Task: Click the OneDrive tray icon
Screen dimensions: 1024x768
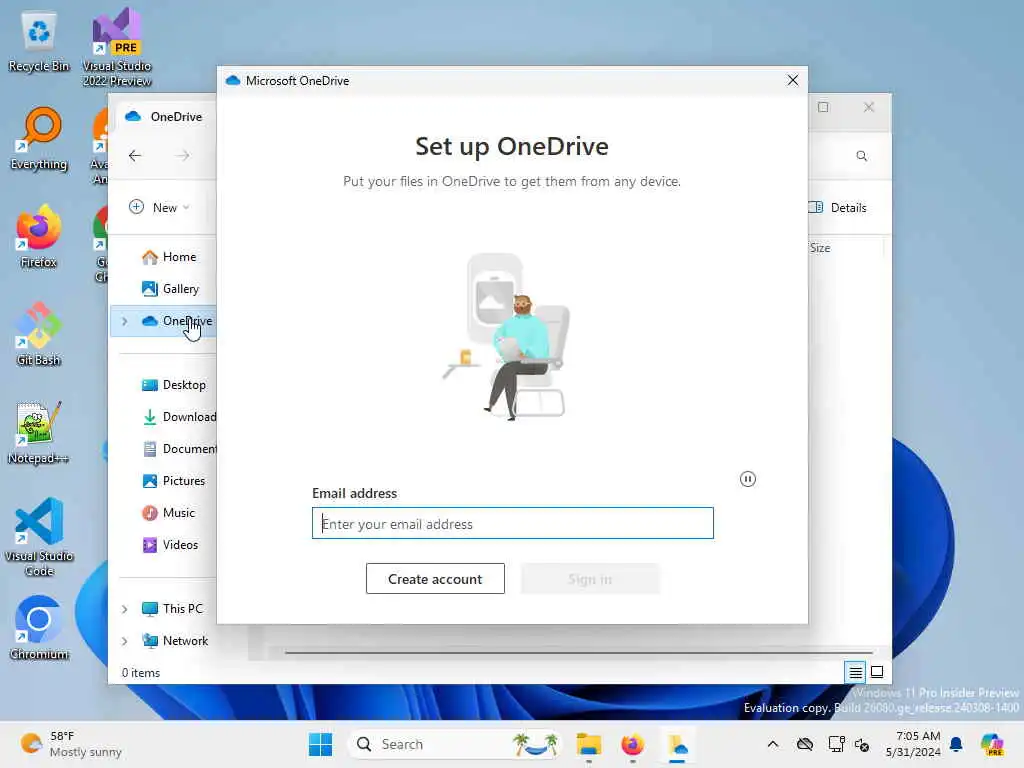Action: pos(805,744)
